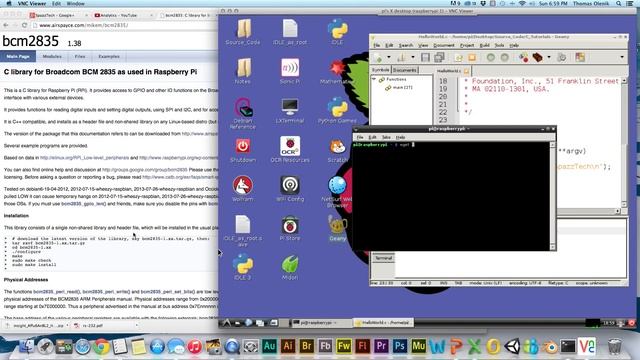The height and width of the screenshot is (360, 640).
Task: Open LXTerminal's Tabs menu
Action: (x=386, y=137)
